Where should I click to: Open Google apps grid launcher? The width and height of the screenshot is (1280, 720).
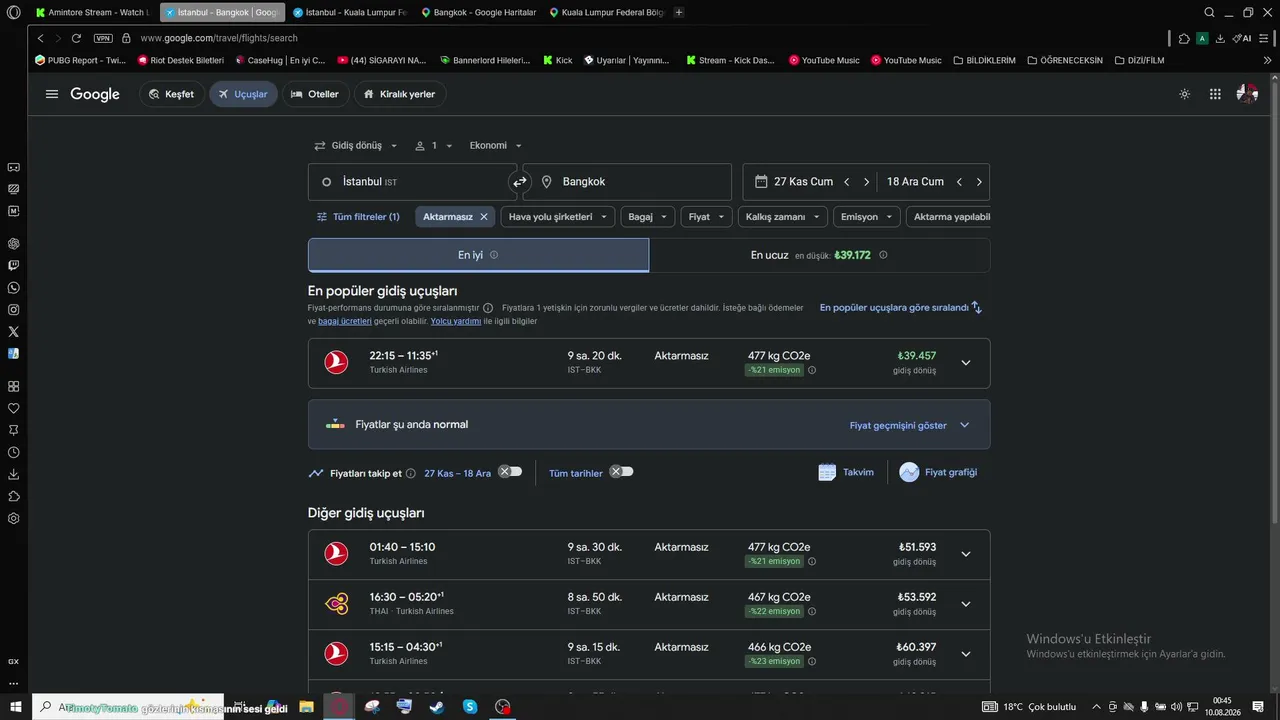[1215, 94]
